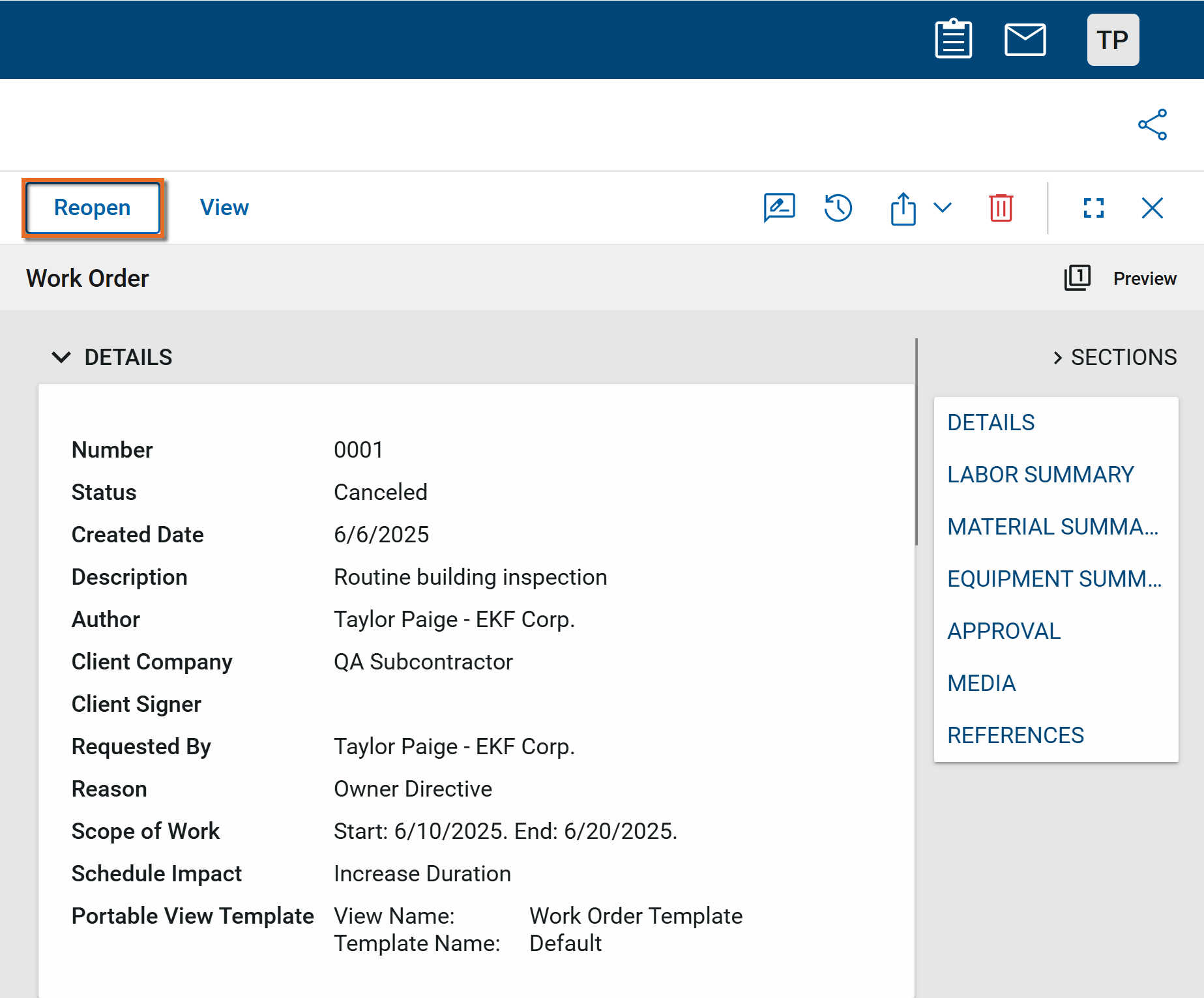Click the Reopen button
Screen dimensions: 1204x998
pyautogui.click(x=93, y=208)
